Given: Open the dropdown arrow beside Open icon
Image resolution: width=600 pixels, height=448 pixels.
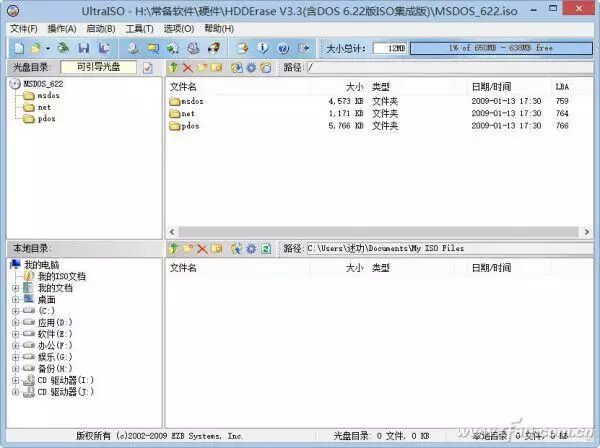Looking at the screenshot, I should [x=48, y=49].
